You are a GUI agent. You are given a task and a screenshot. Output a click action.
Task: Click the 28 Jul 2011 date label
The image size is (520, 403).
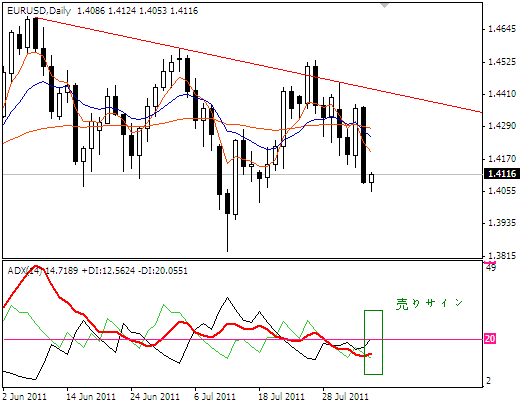[x=345, y=397]
